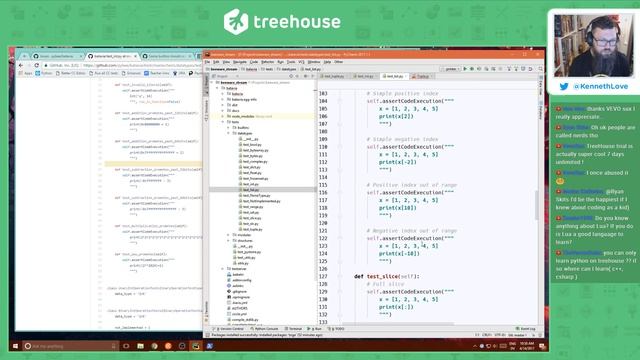The image size is (640, 360).
Task: Expand the node_modules folder
Action: coord(223,116)
